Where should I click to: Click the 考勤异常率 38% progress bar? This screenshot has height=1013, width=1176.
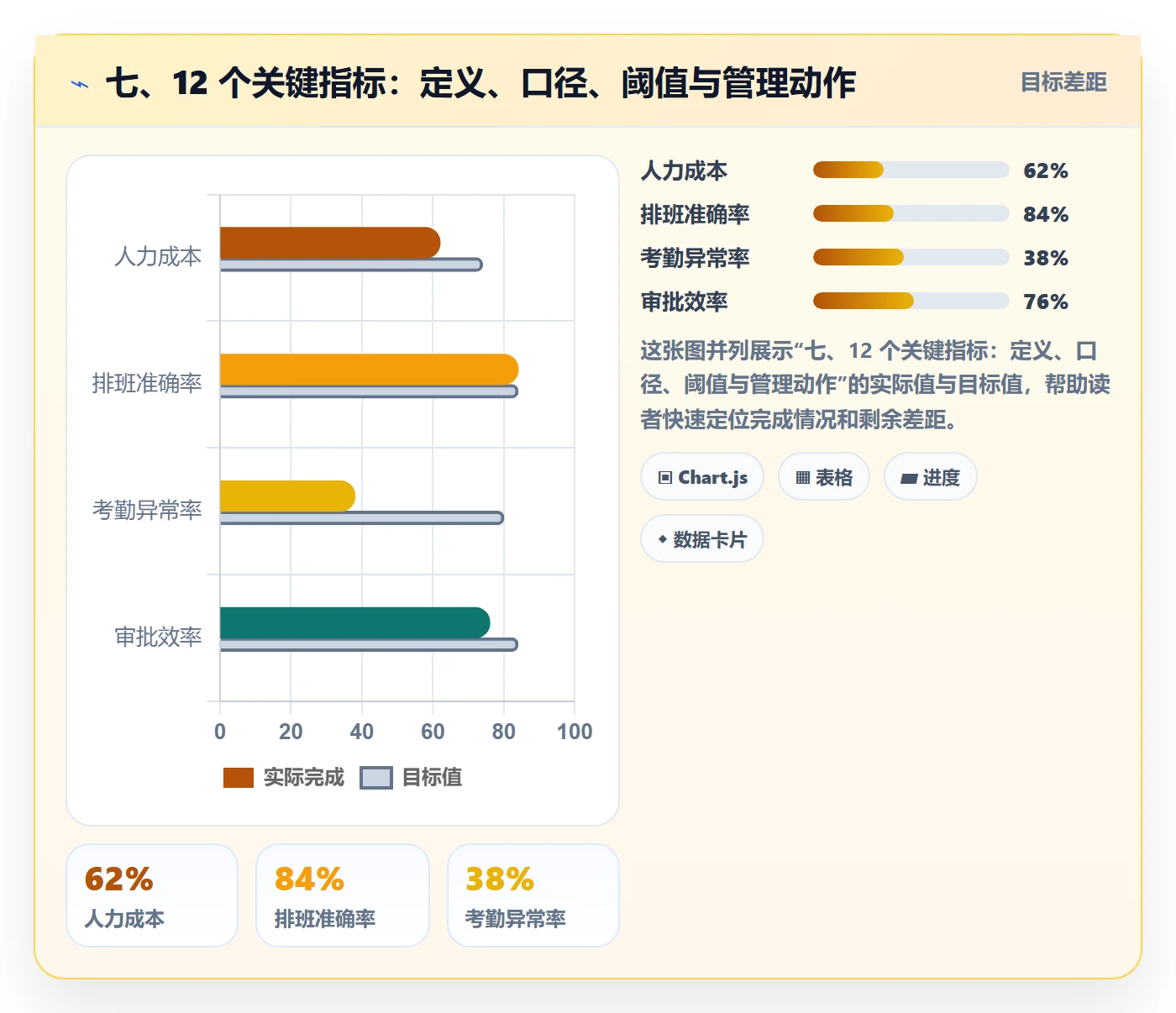tap(911, 257)
